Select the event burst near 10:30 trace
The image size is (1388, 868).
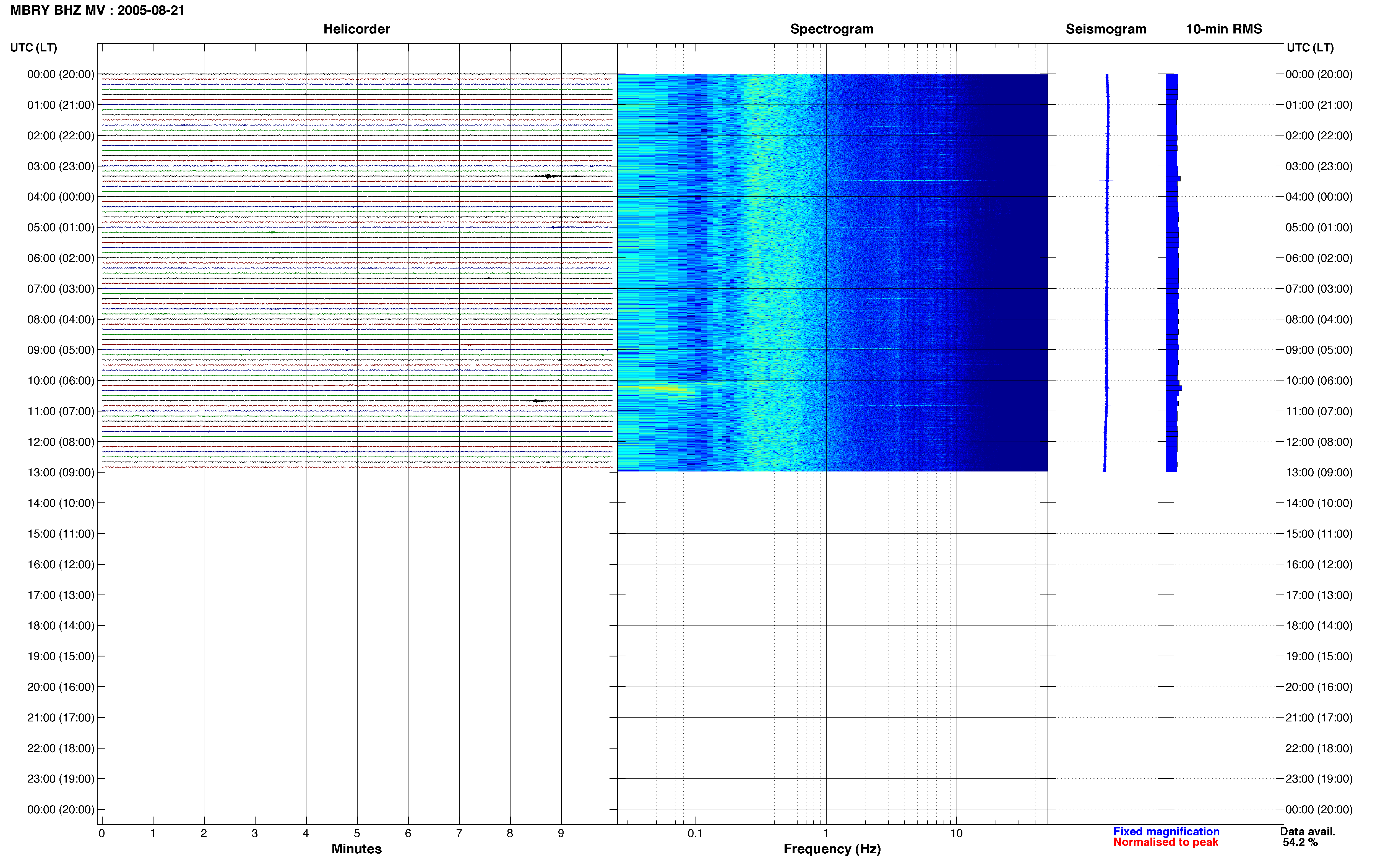[x=537, y=401]
